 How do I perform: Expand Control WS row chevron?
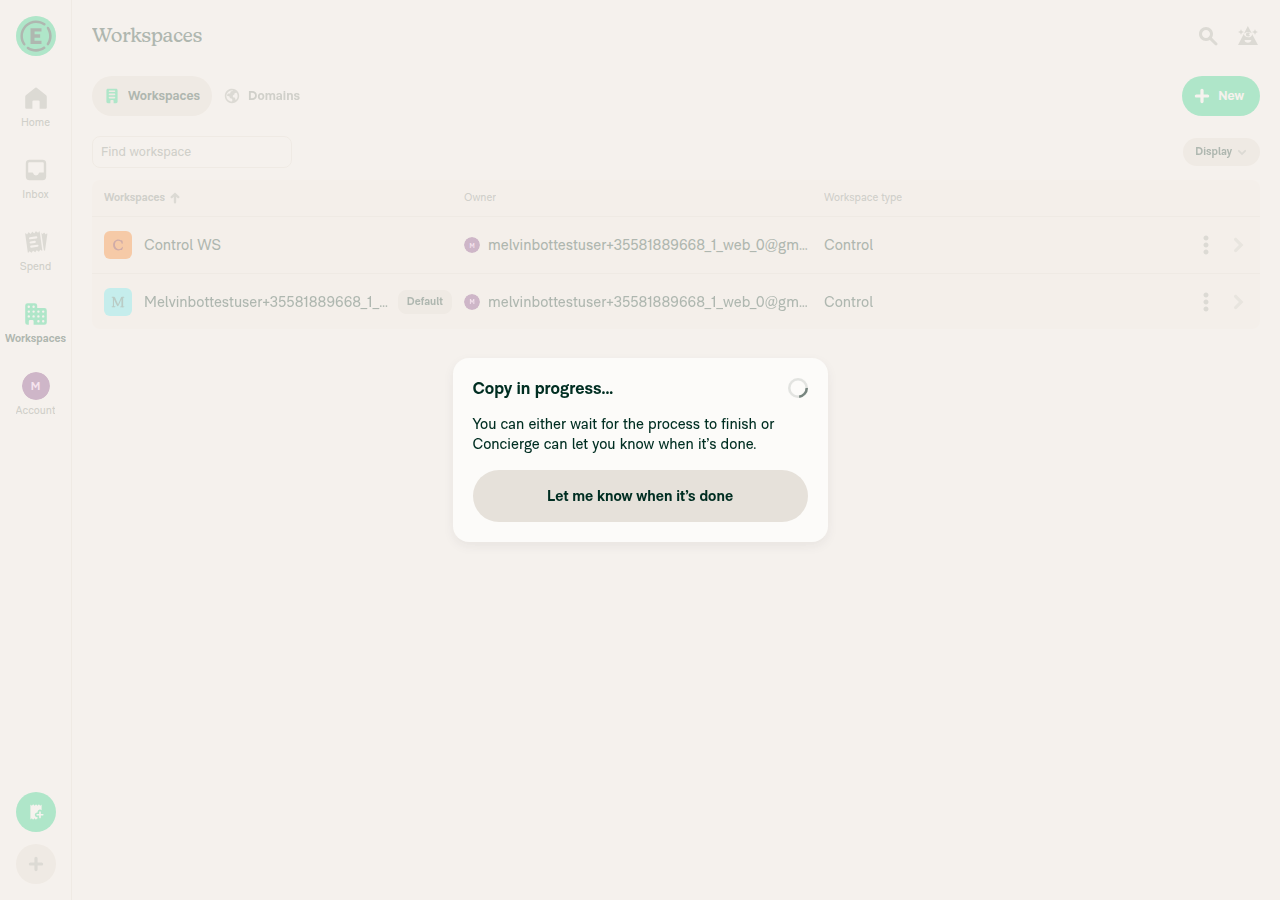[1238, 245]
